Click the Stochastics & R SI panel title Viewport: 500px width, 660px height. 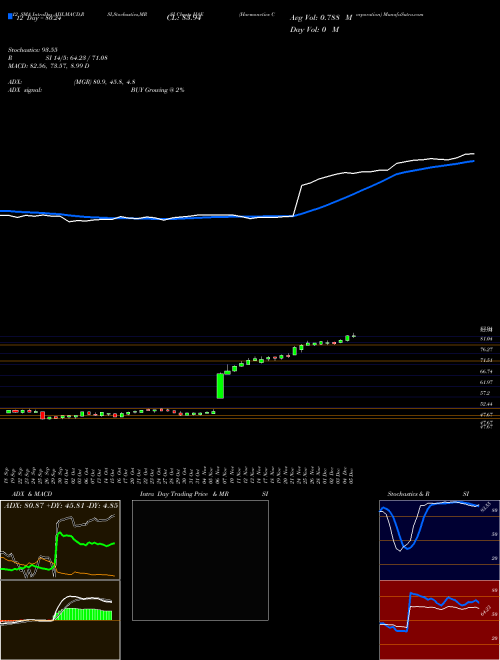click(428, 494)
